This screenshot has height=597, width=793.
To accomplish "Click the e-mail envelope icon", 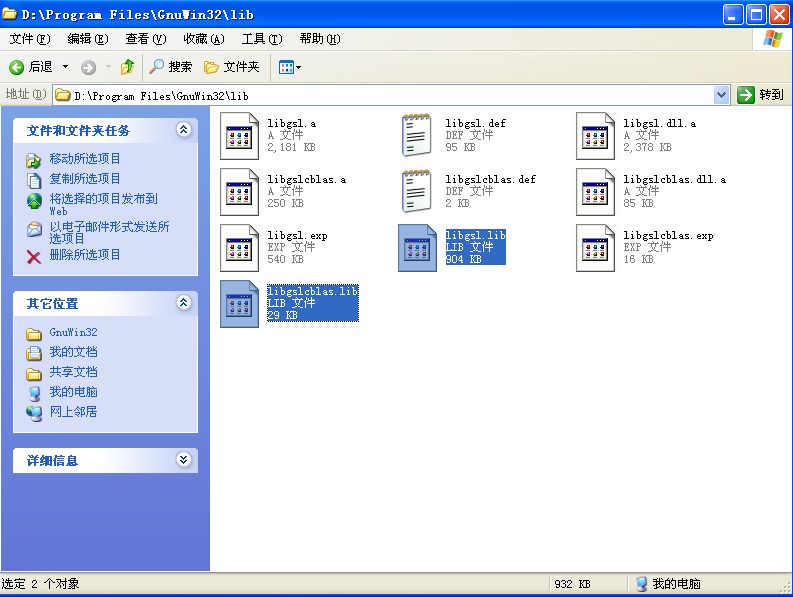I will tap(34, 229).
